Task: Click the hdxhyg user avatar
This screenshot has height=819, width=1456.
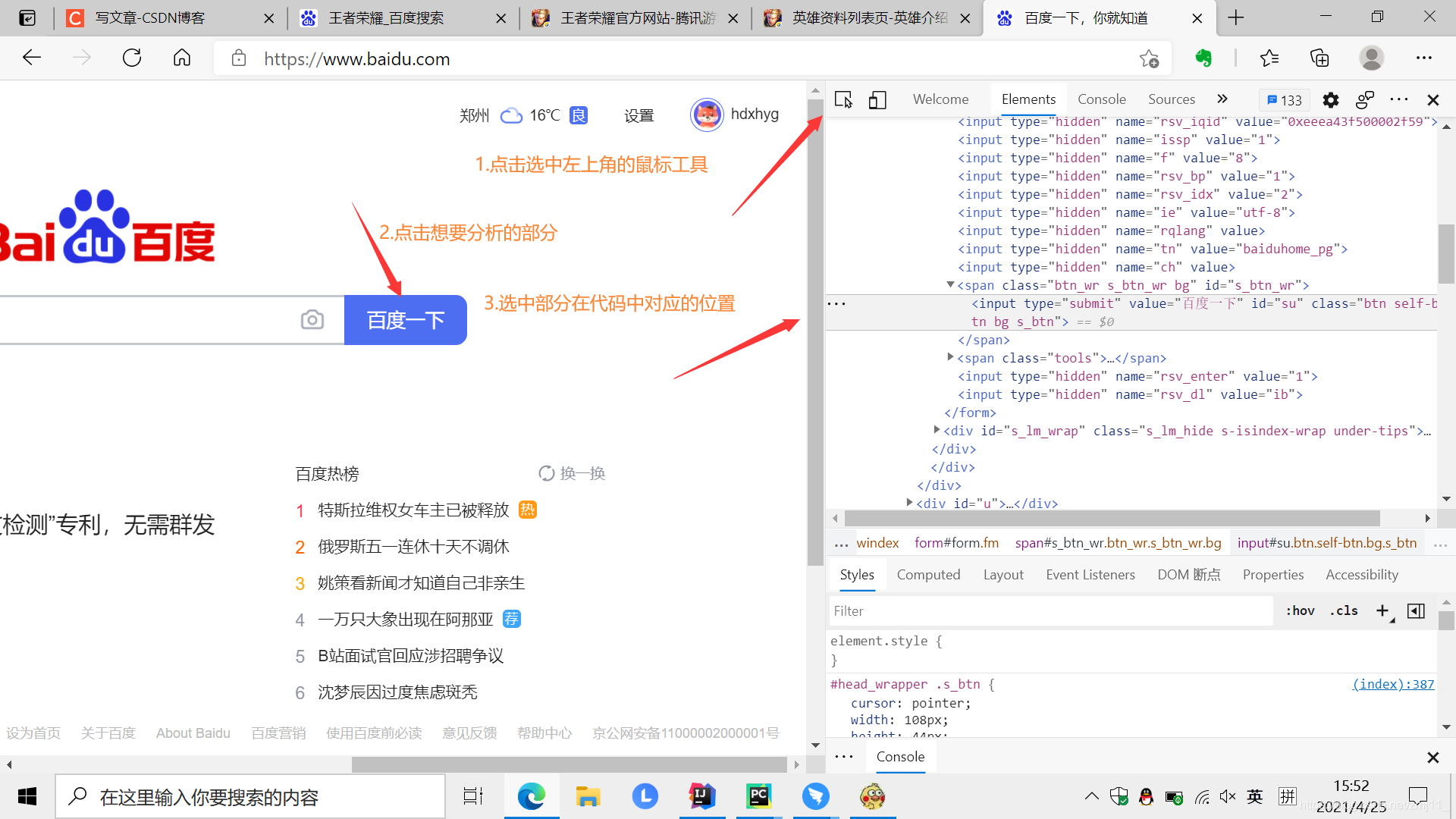Action: (707, 115)
